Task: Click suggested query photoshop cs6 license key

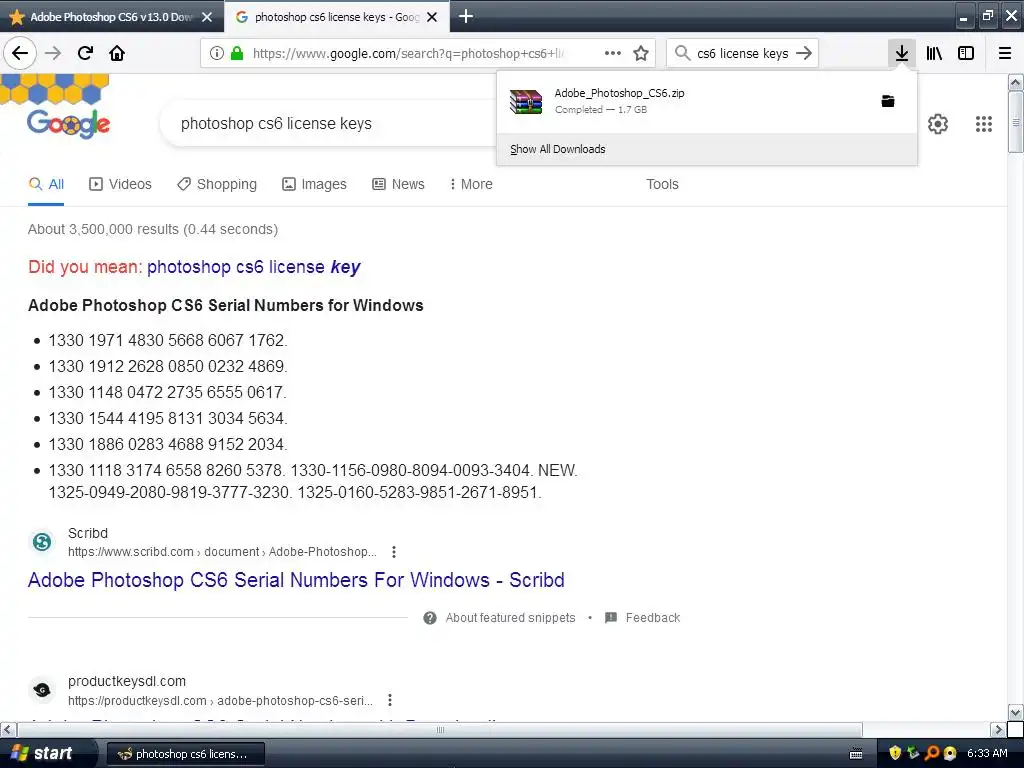Action: [x=253, y=266]
